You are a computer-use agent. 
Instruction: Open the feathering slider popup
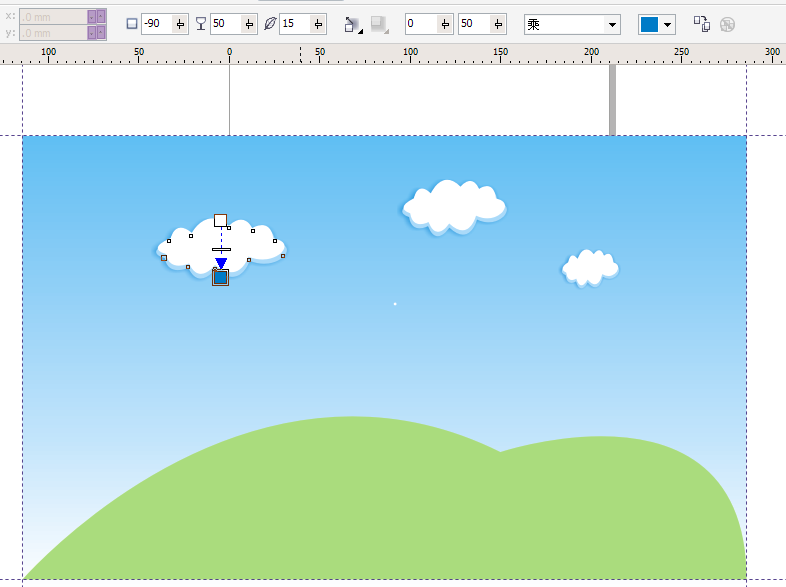click(x=318, y=24)
